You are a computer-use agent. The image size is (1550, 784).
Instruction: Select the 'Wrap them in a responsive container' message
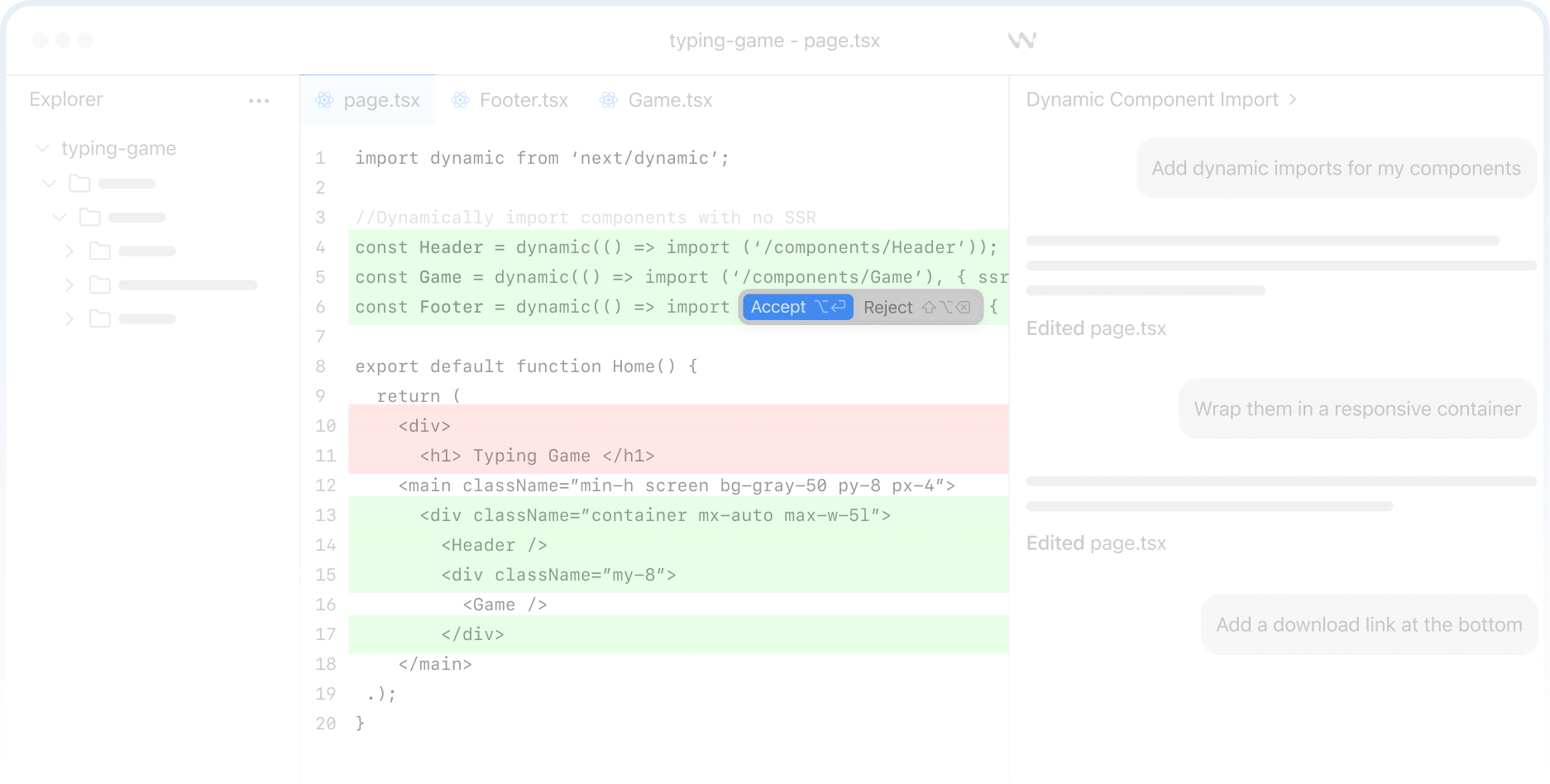1357,409
